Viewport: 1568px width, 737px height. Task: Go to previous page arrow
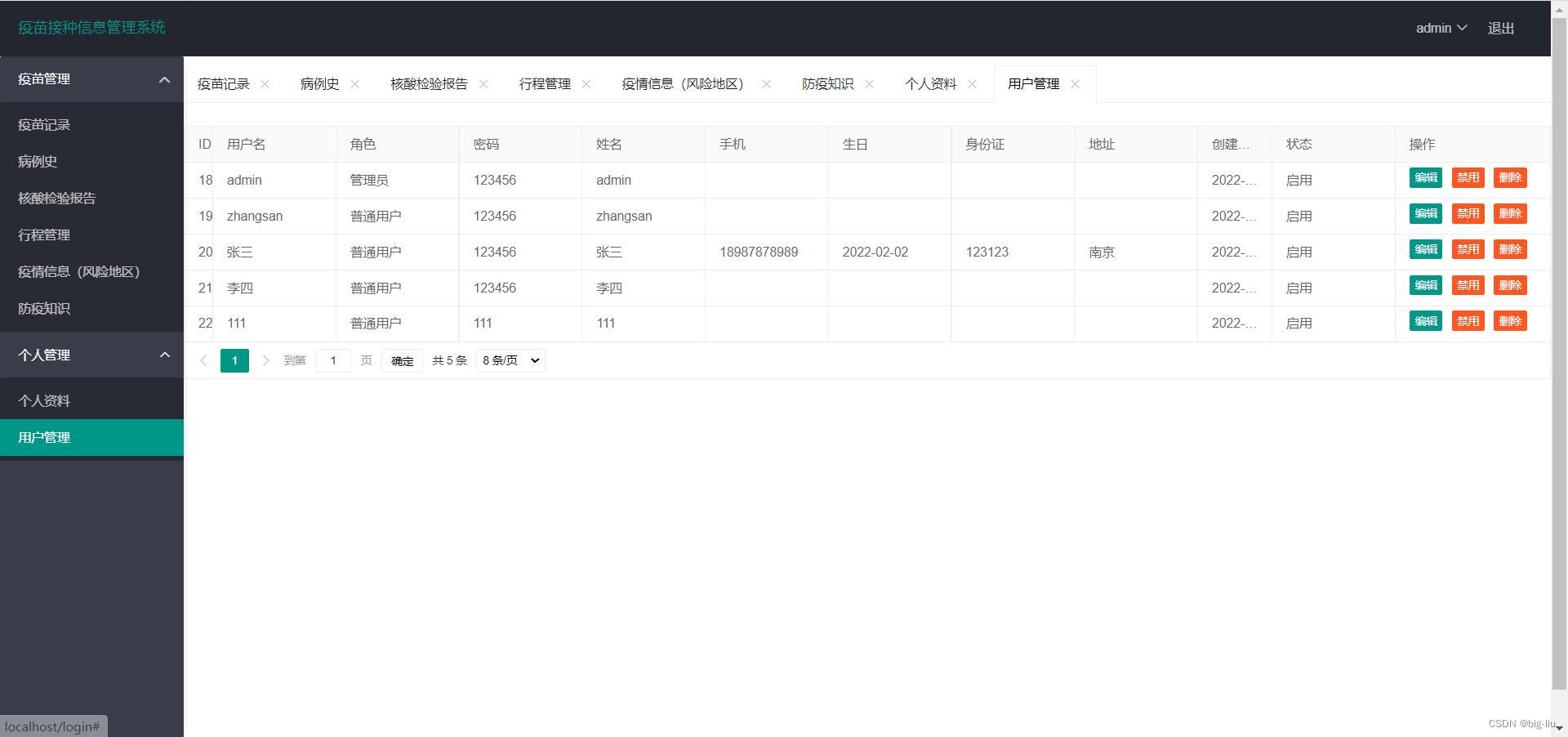pyautogui.click(x=203, y=360)
